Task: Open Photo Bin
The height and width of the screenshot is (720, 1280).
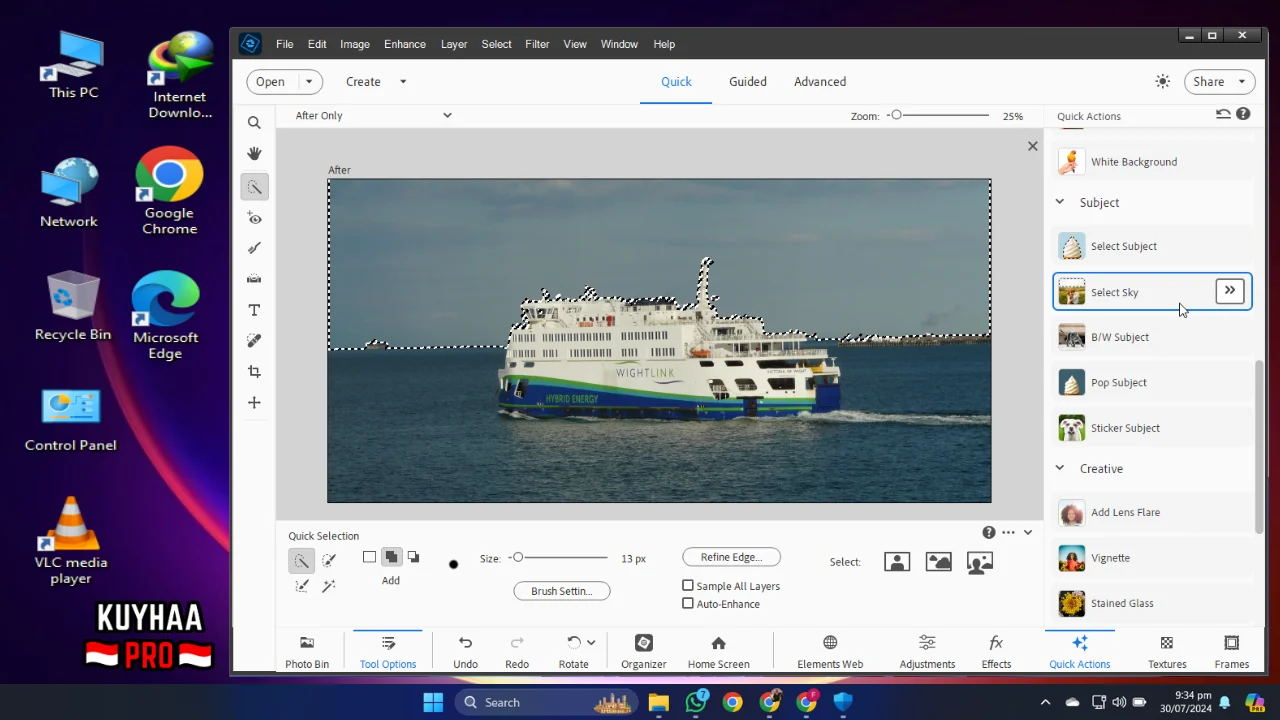Action: 307,652
